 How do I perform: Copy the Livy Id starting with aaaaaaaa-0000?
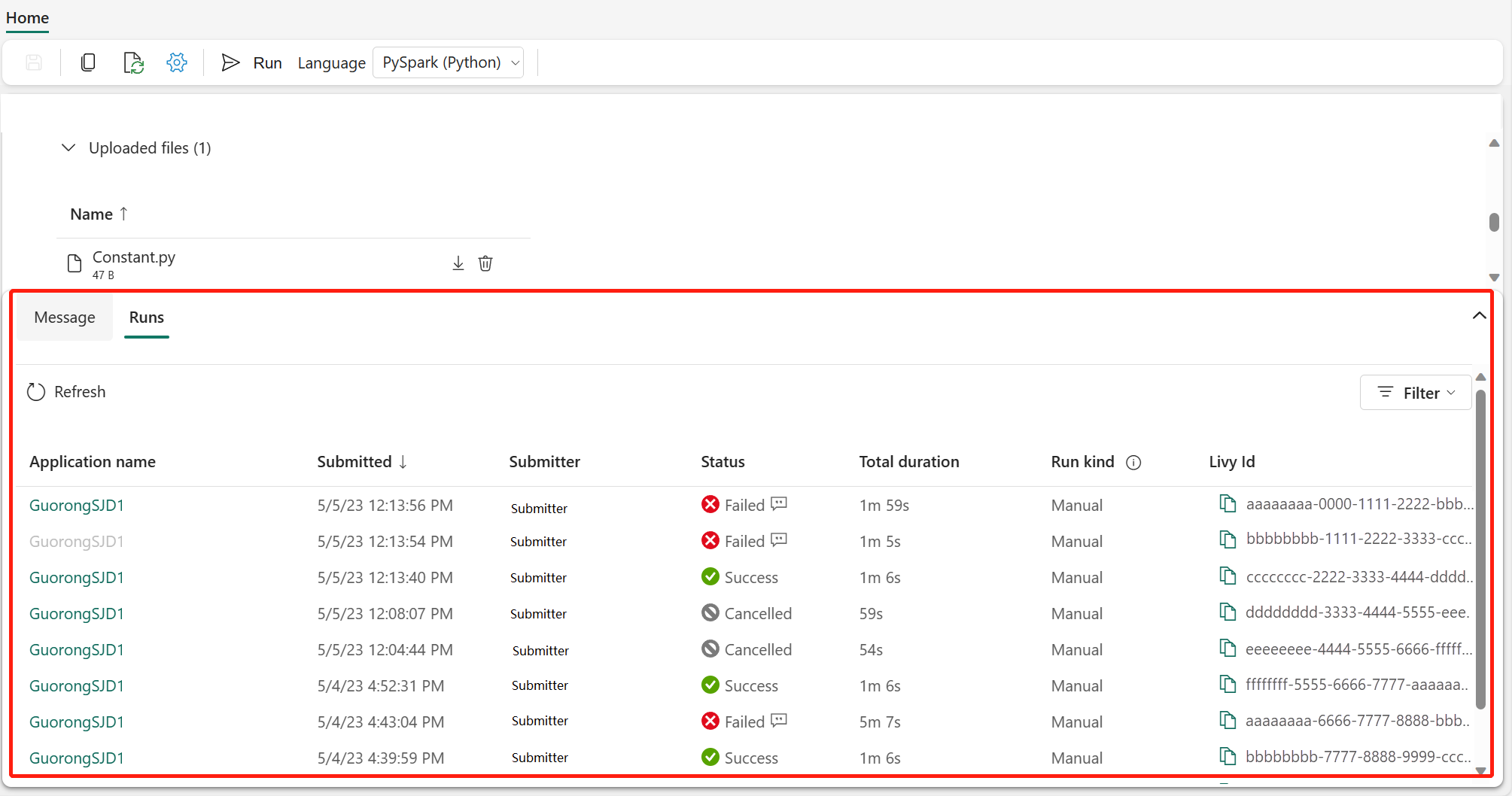tap(1228, 503)
